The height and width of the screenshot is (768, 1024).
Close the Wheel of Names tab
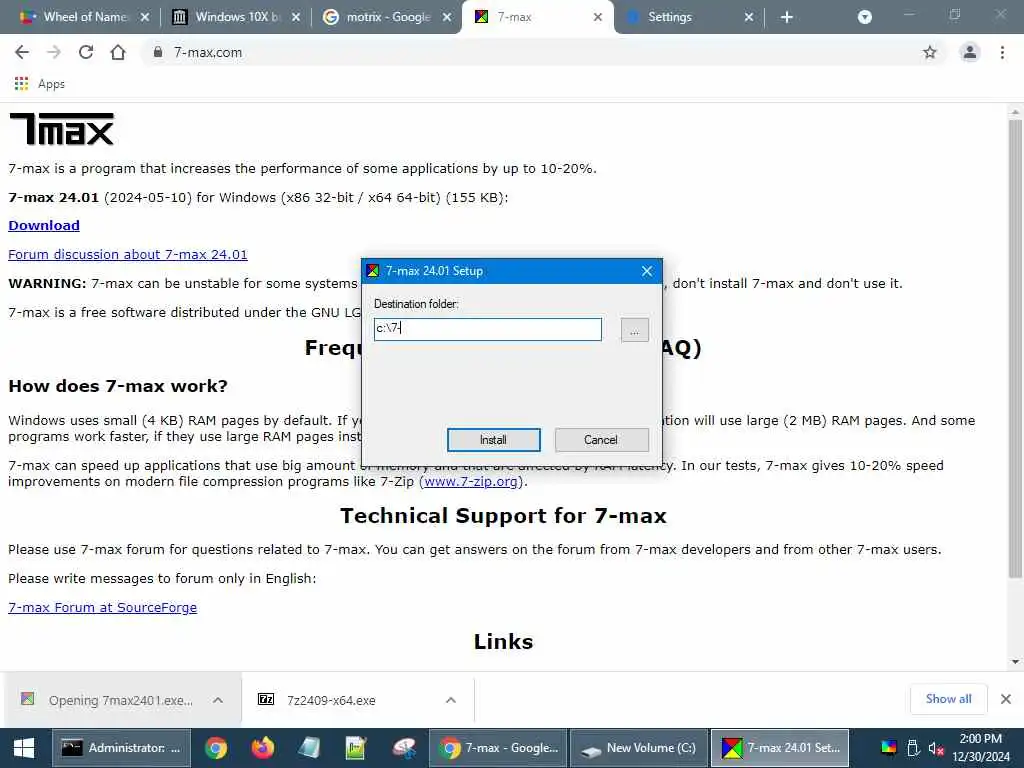tap(145, 17)
